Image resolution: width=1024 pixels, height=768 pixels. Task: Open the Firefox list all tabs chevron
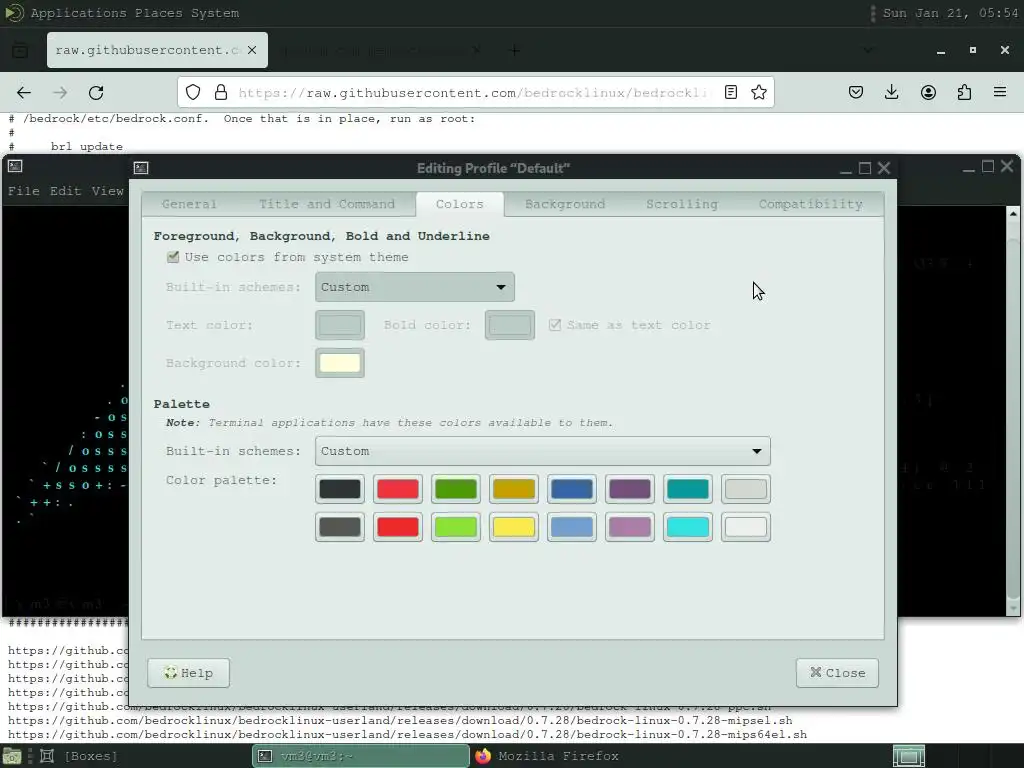(x=868, y=50)
